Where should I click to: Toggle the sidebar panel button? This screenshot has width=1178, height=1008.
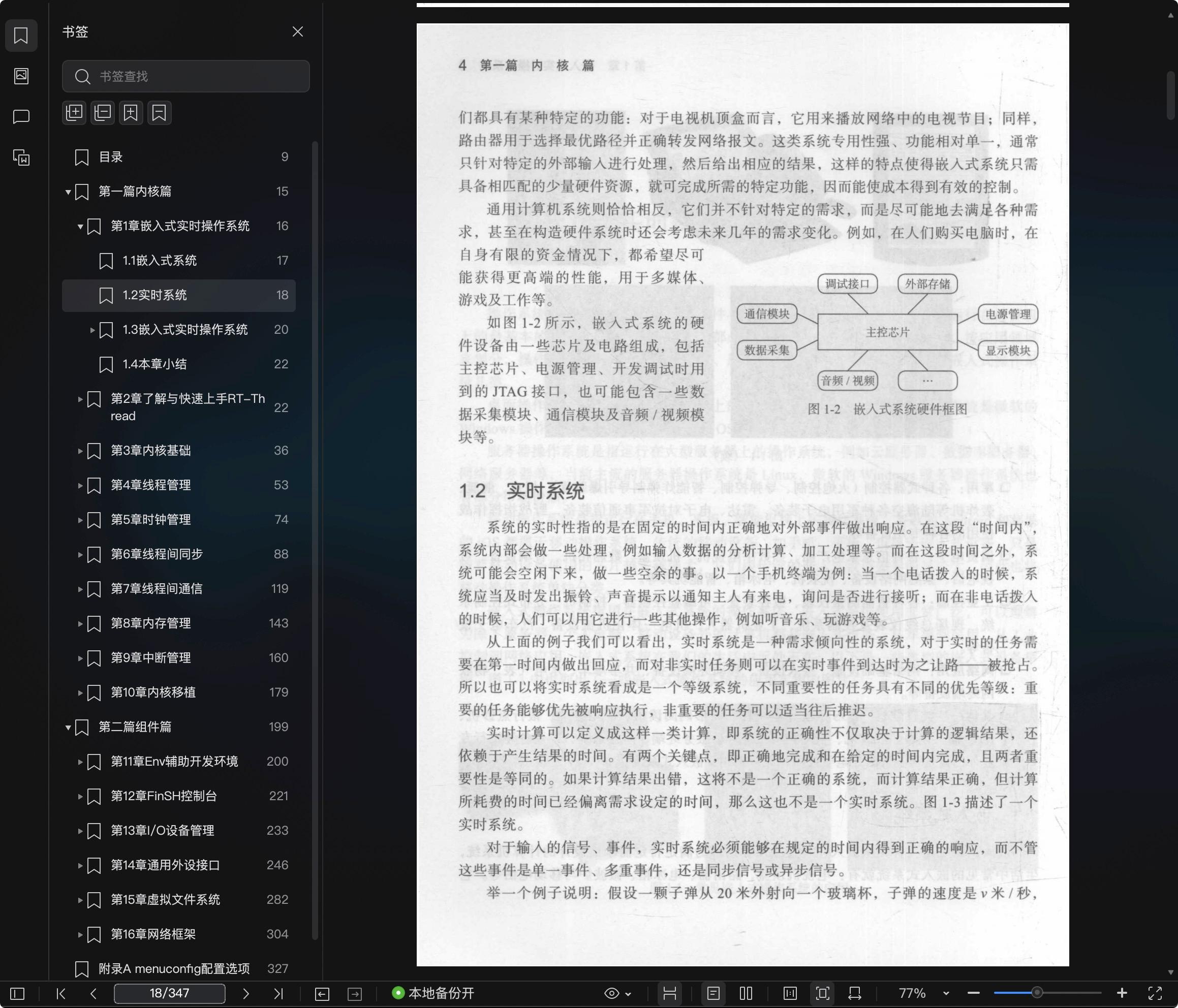tap(18, 994)
